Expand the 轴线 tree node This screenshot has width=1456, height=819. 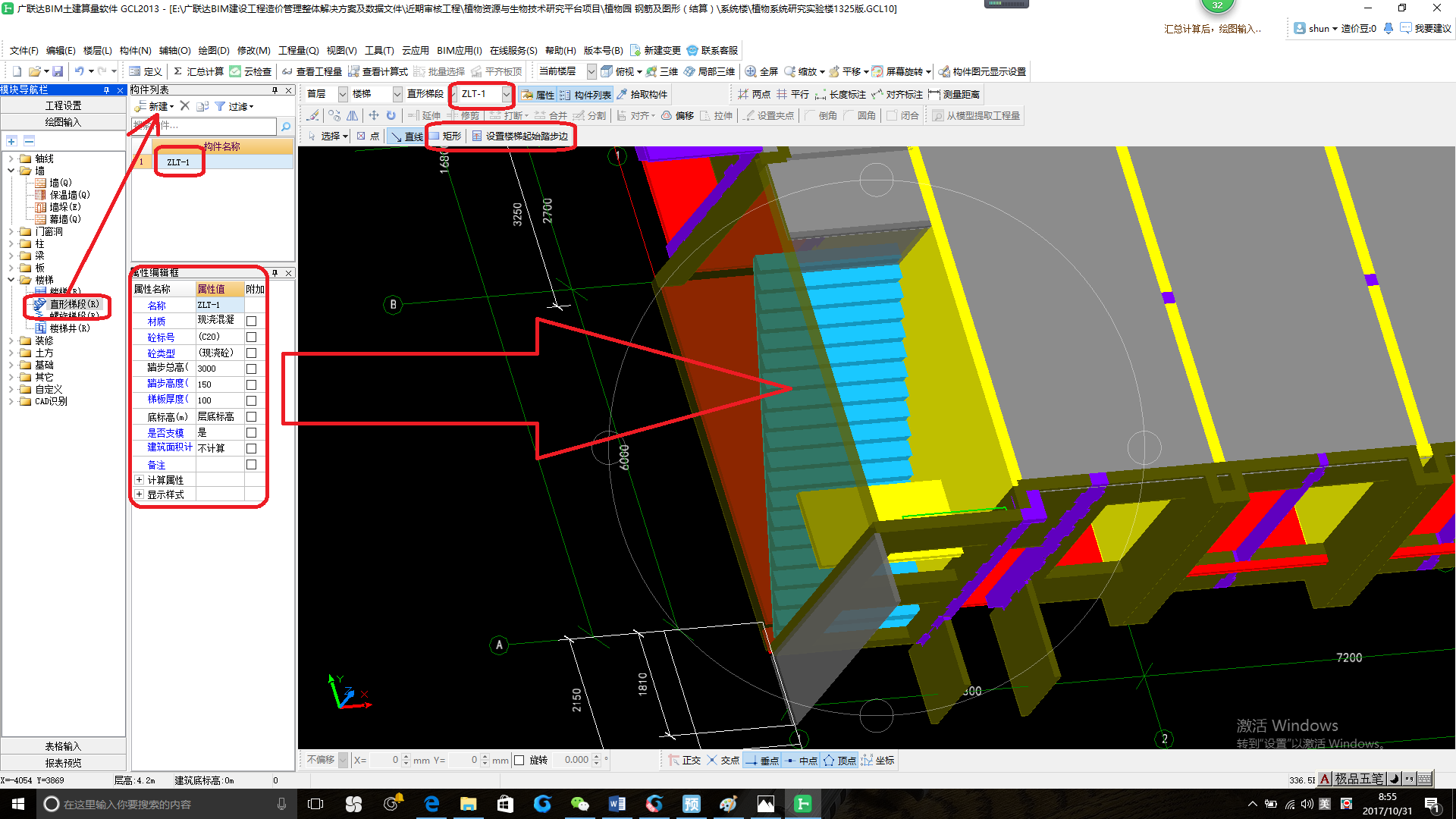[11, 158]
